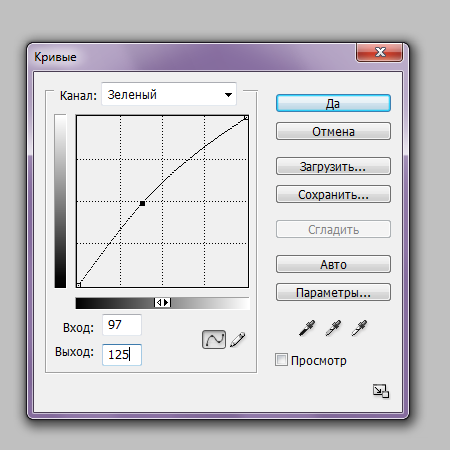This screenshot has width=450, height=450.
Task: Toggle the horizontal gradient bar direction arrows
Action: 162,303
